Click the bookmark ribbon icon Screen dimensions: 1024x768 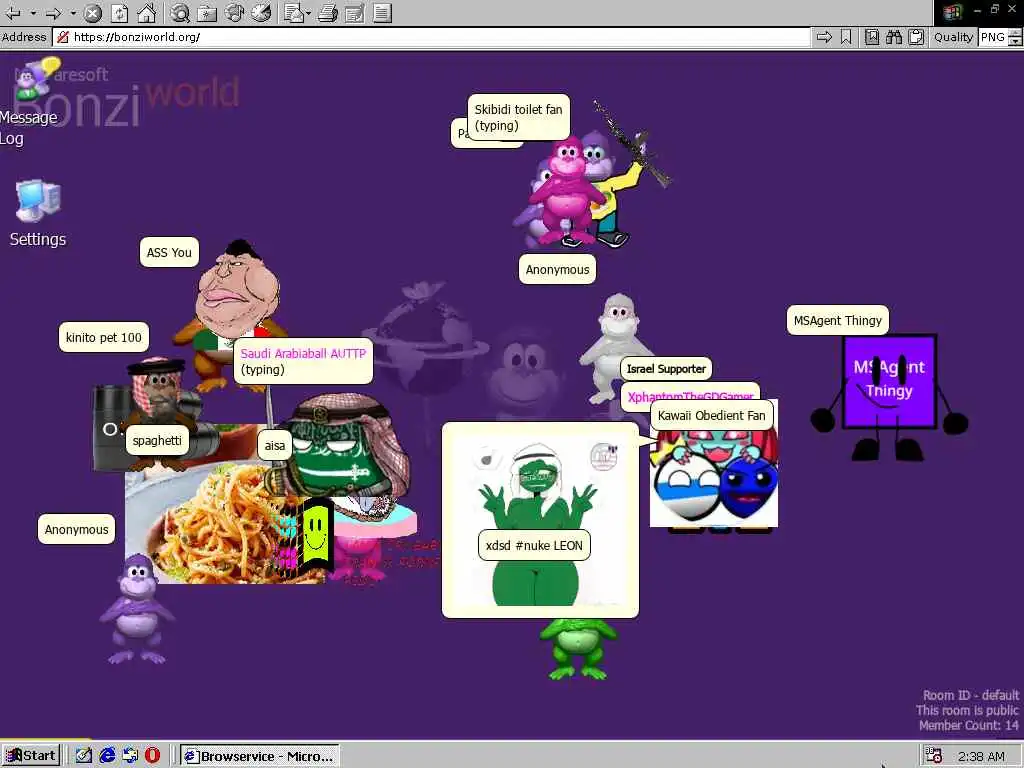coord(846,37)
